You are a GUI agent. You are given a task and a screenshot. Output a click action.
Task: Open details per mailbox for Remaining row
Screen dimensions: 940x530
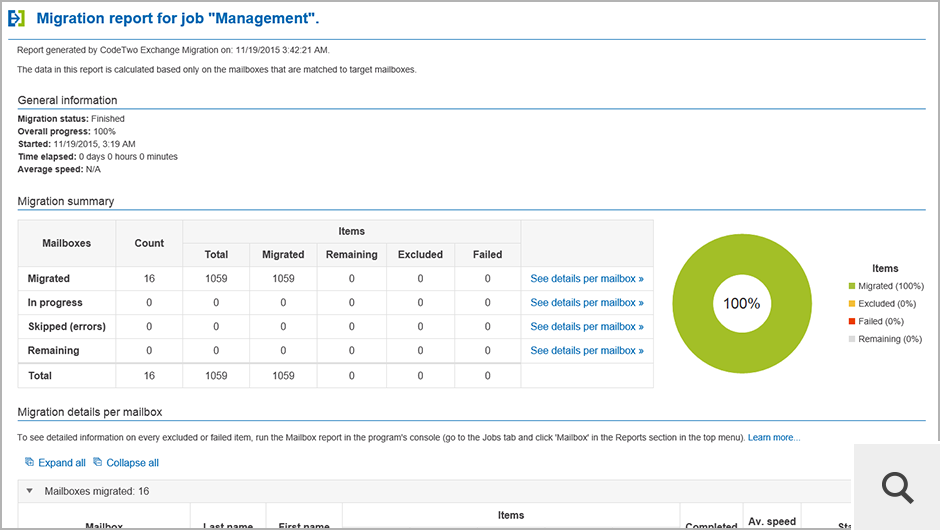point(587,351)
